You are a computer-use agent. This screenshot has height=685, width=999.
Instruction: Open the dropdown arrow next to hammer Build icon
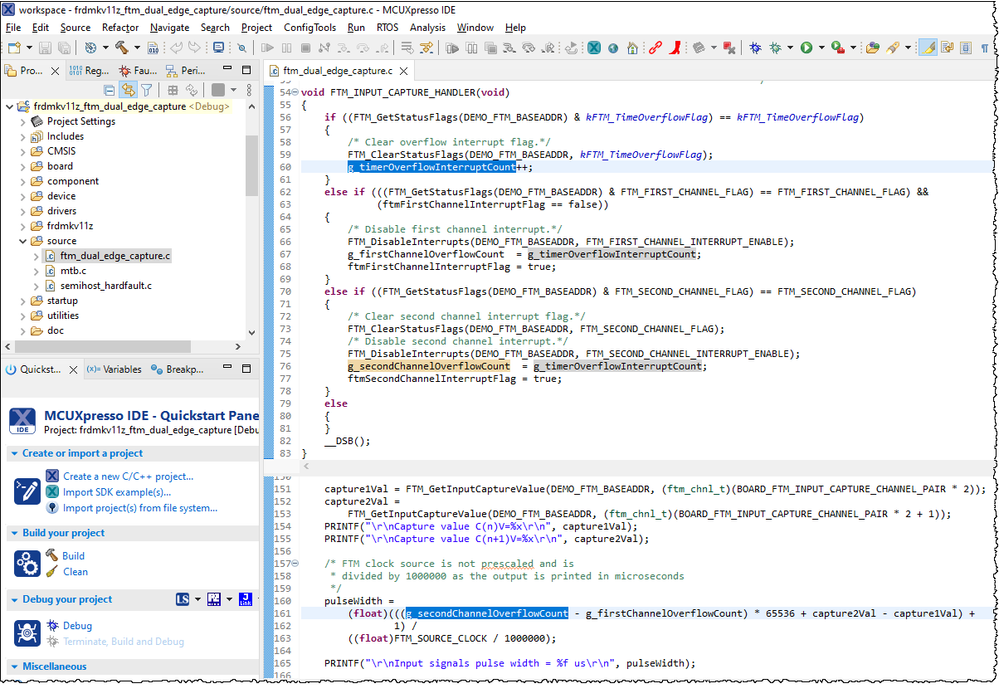[137, 48]
